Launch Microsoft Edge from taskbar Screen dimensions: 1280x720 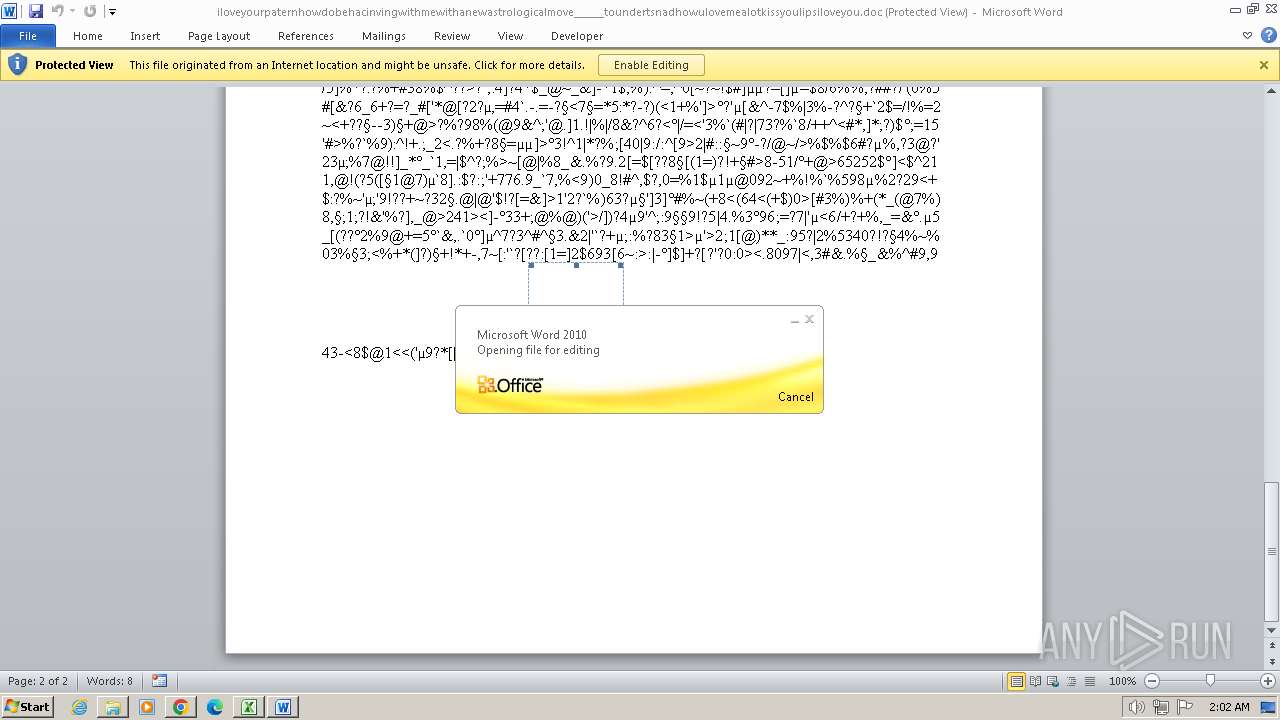pyautogui.click(x=215, y=707)
